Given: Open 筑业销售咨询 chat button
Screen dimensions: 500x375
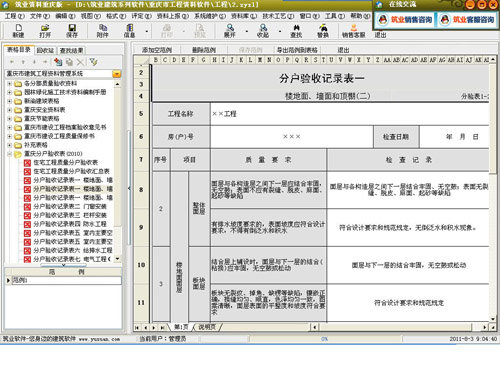Looking at the screenshot, I should point(405,20).
